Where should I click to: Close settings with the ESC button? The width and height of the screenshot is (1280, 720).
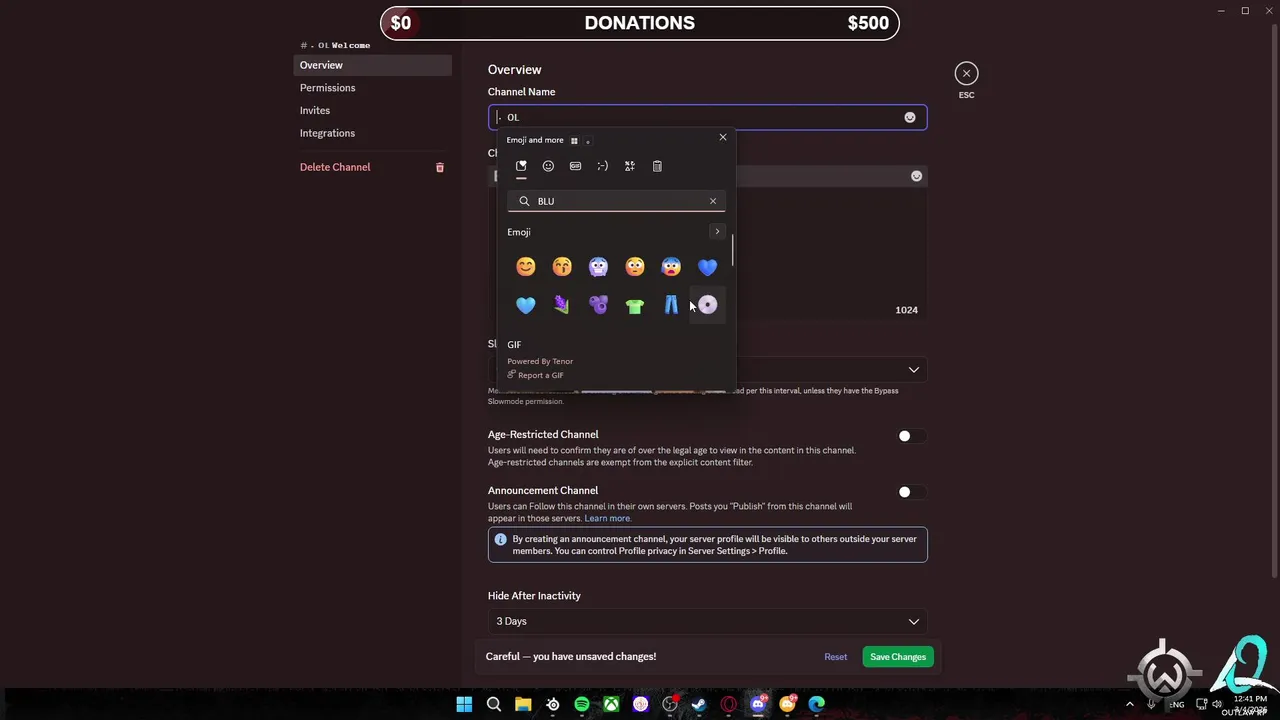click(966, 73)
